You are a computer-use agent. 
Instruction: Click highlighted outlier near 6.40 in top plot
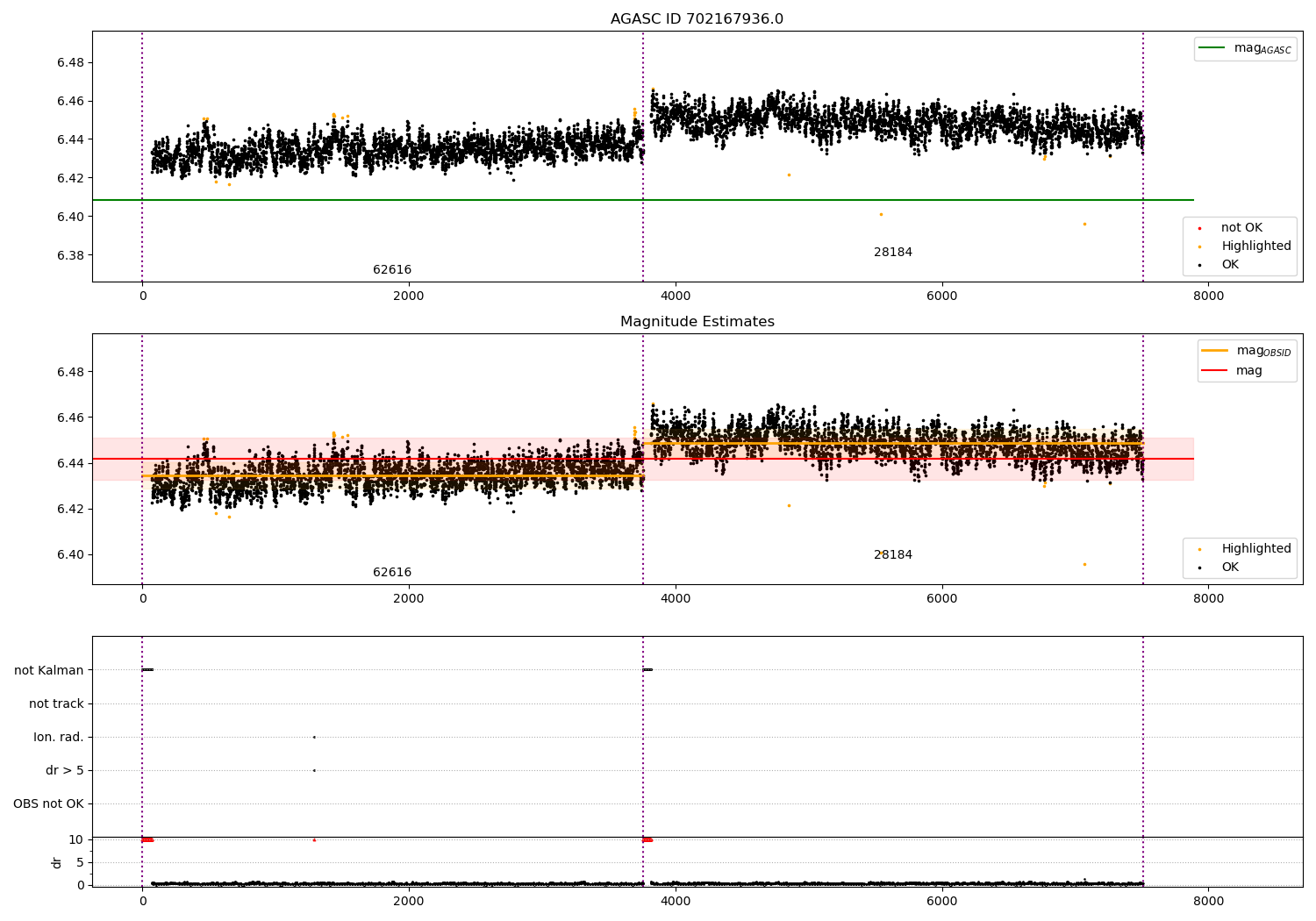pos(881,215)
